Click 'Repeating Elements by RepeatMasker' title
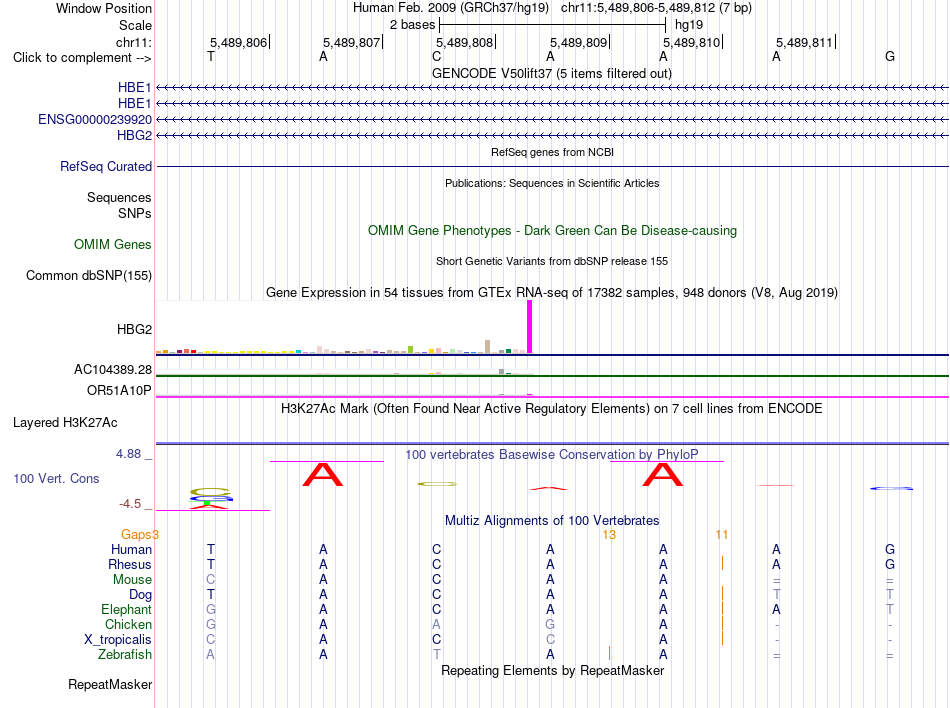Image resolution: width=950 pixels, height=708 pixels. point(552,670)
